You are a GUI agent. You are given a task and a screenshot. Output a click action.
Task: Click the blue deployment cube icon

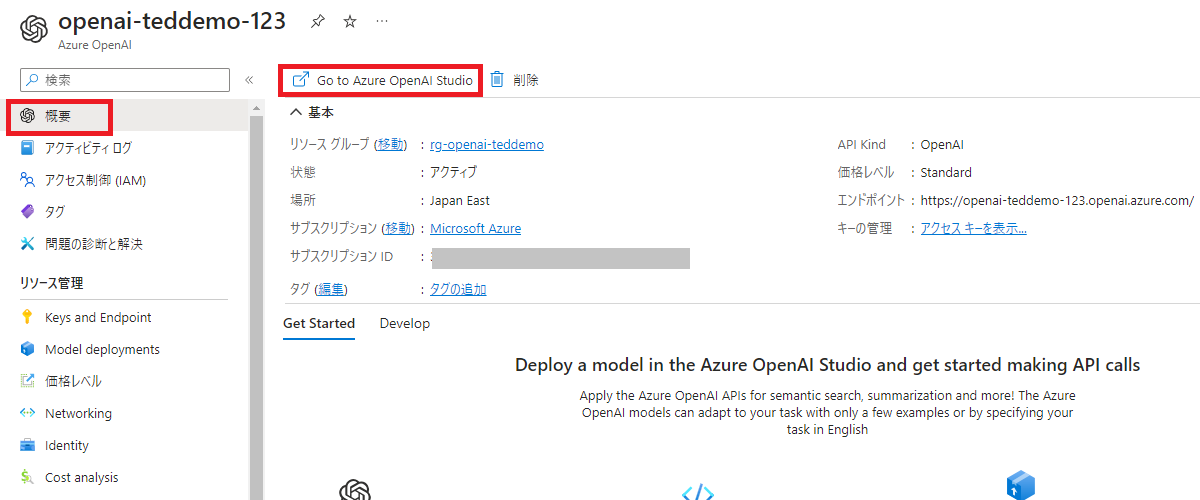(1021, 486)
